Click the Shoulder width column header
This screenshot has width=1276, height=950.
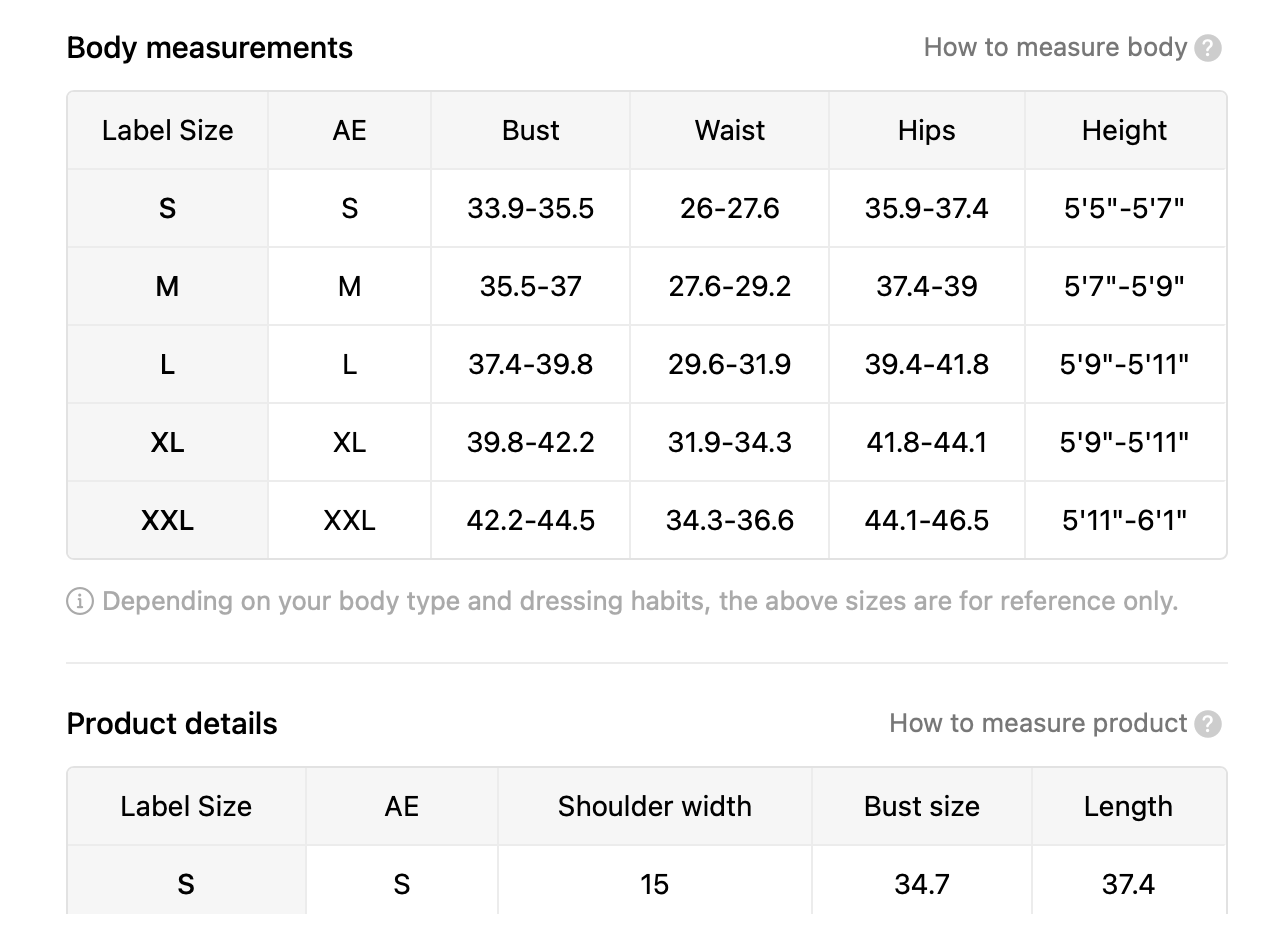pyautogui.click(x=655, y=807)
